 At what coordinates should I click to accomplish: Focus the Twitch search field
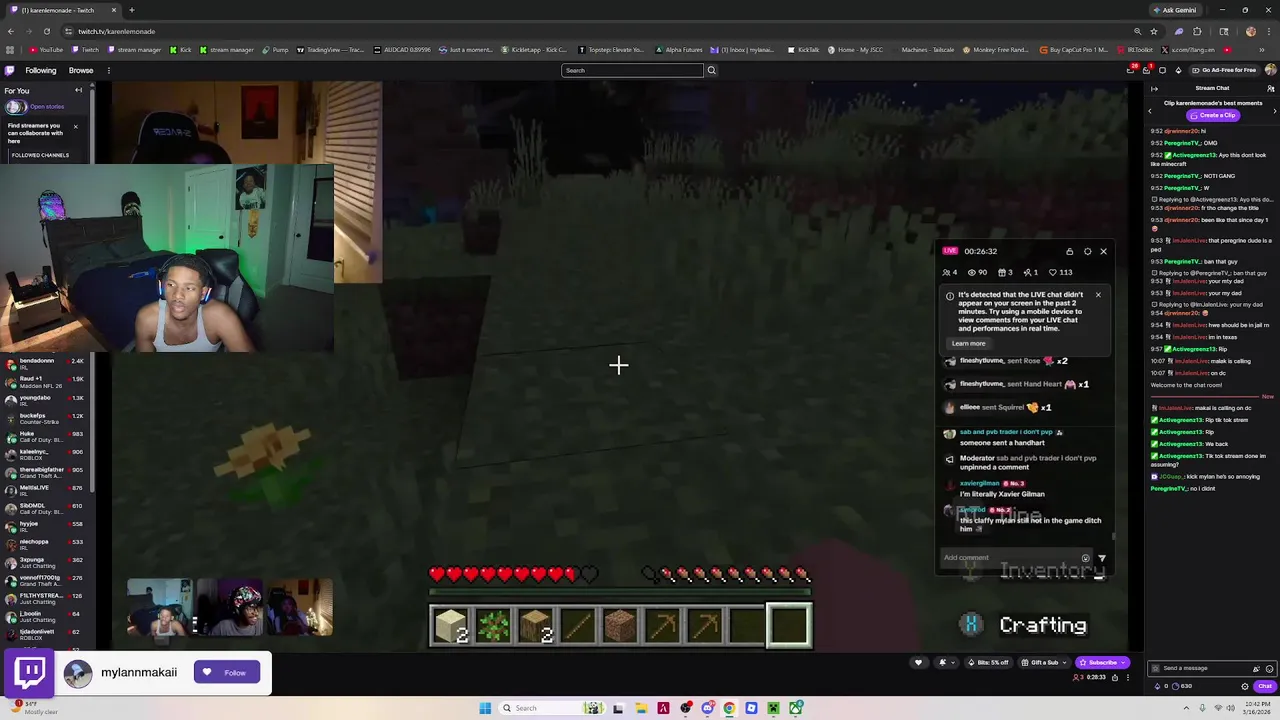tap(632, 70)
